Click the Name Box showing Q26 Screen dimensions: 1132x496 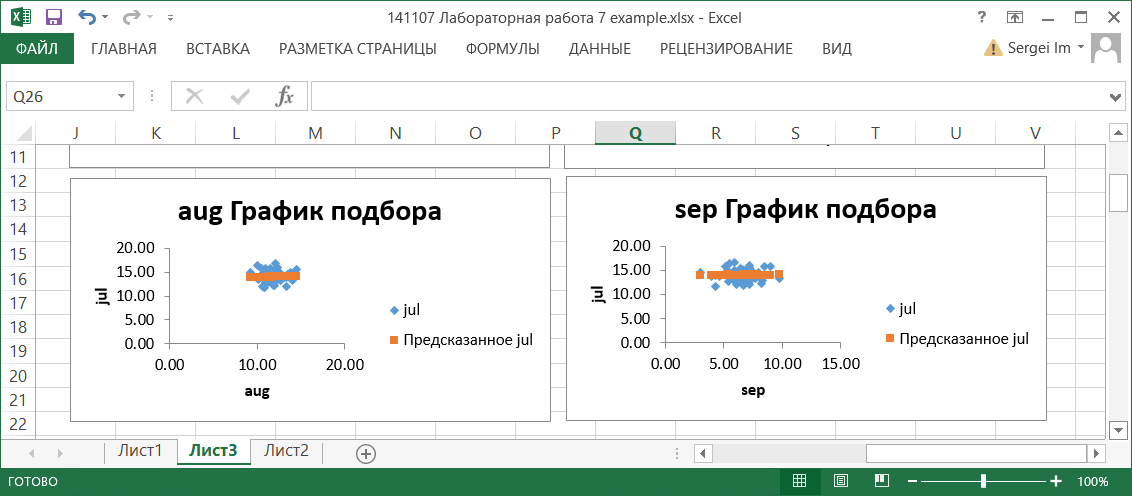click(61, 96)
